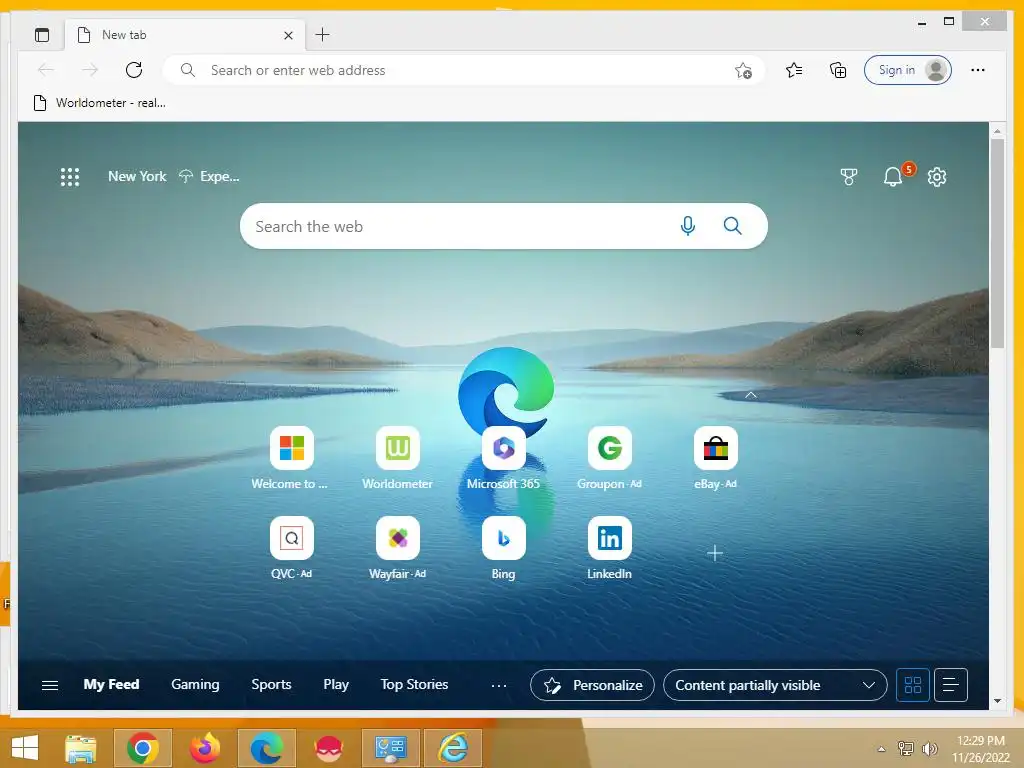The image size is (1024, 768).
Task: Switch feed to list layout view
Action: (951, 685)
